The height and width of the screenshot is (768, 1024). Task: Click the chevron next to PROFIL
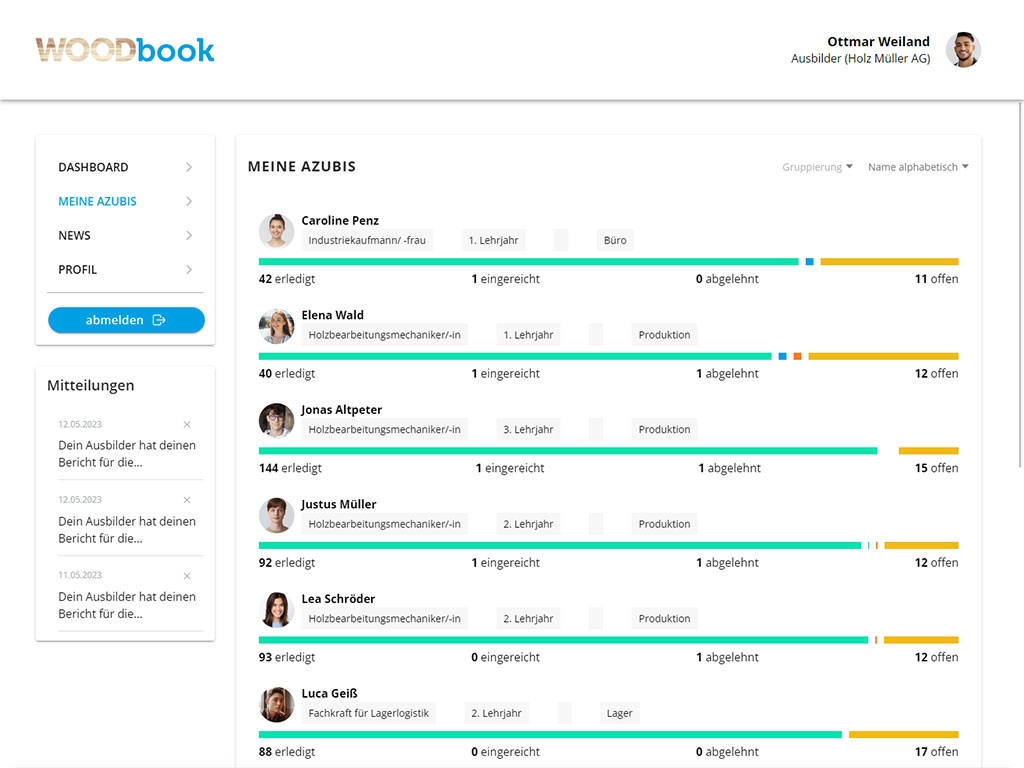(x=189, y=269)
